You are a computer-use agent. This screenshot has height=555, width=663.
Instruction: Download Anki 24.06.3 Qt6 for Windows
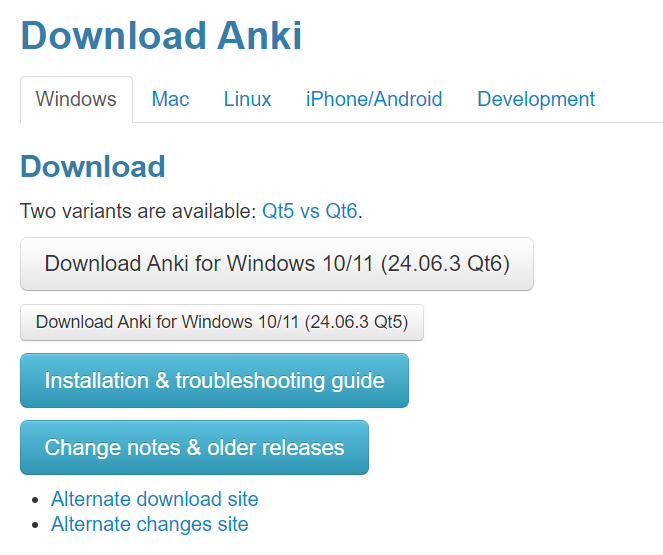(x=277, y=264)
